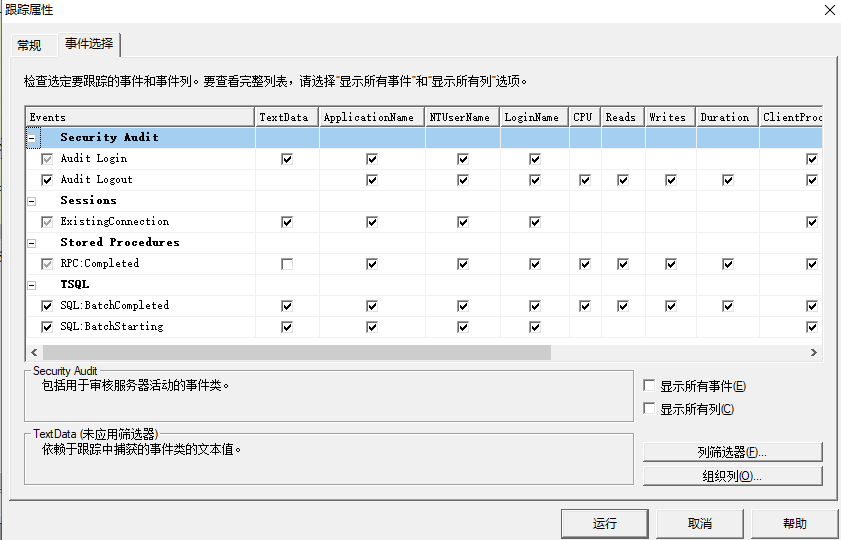Collapse the Security Audit category
841x540 pixels.
point(32,138)
